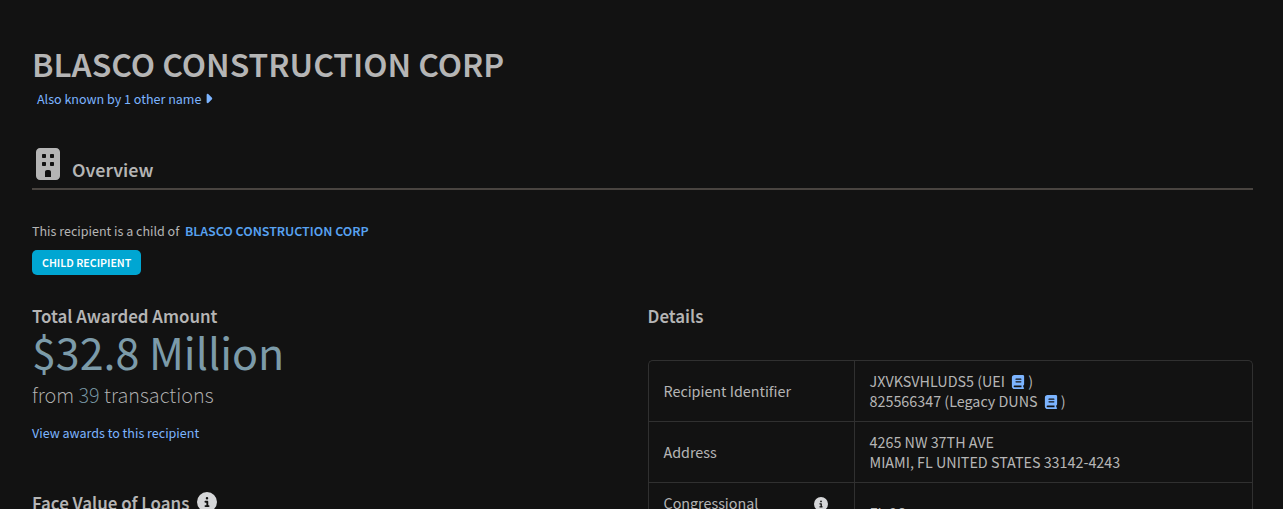Show info for Face Value of Loans

coord(207,501)
